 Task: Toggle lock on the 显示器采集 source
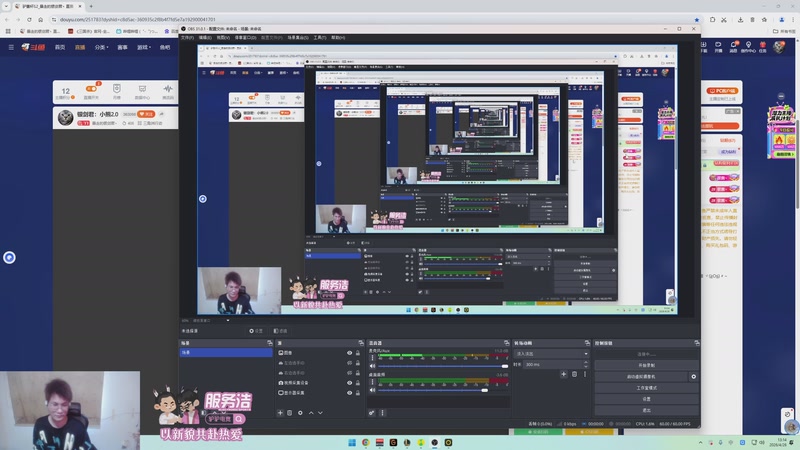point(358,393)
